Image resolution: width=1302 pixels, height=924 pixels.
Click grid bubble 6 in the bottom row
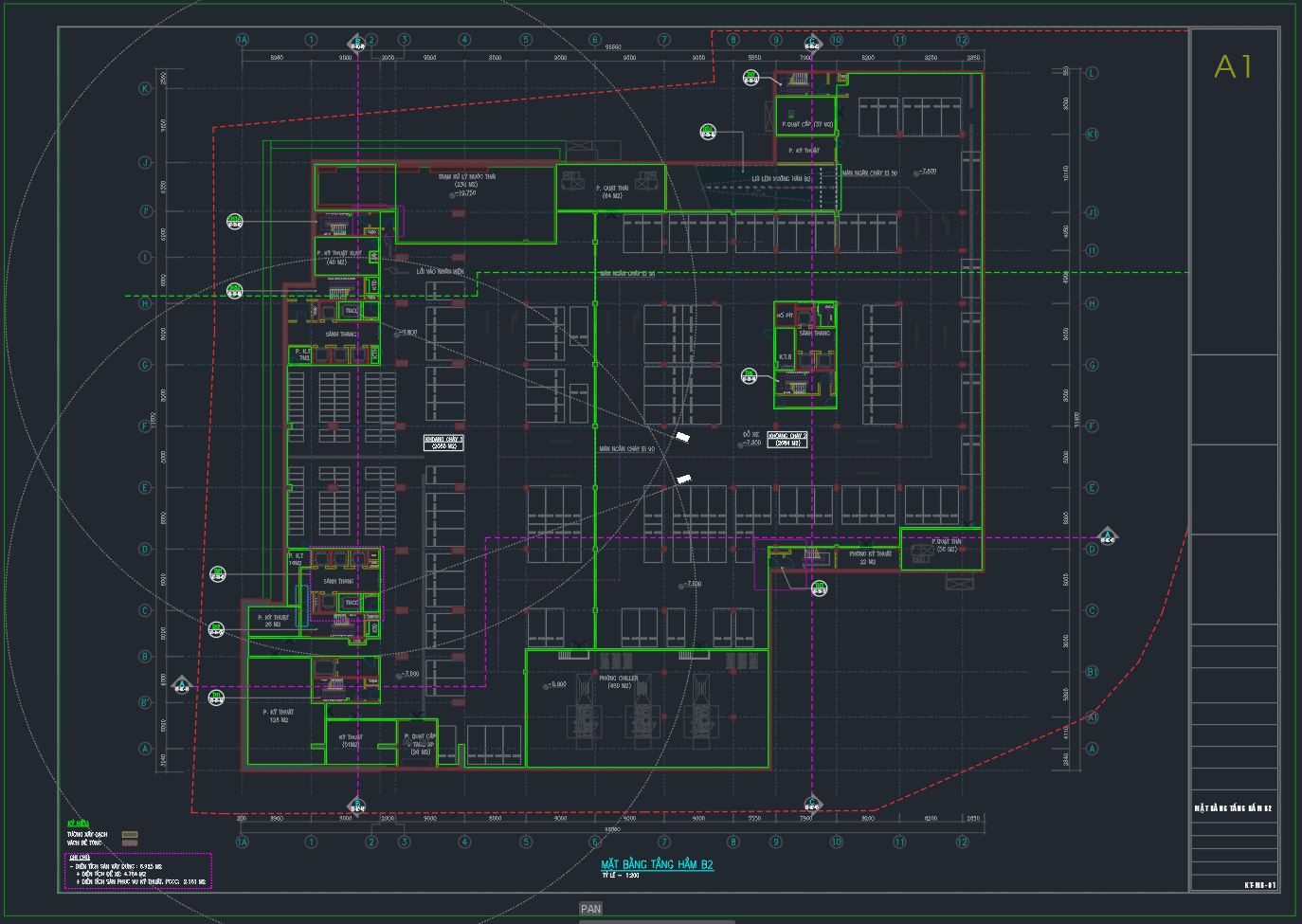click(595, 842)
